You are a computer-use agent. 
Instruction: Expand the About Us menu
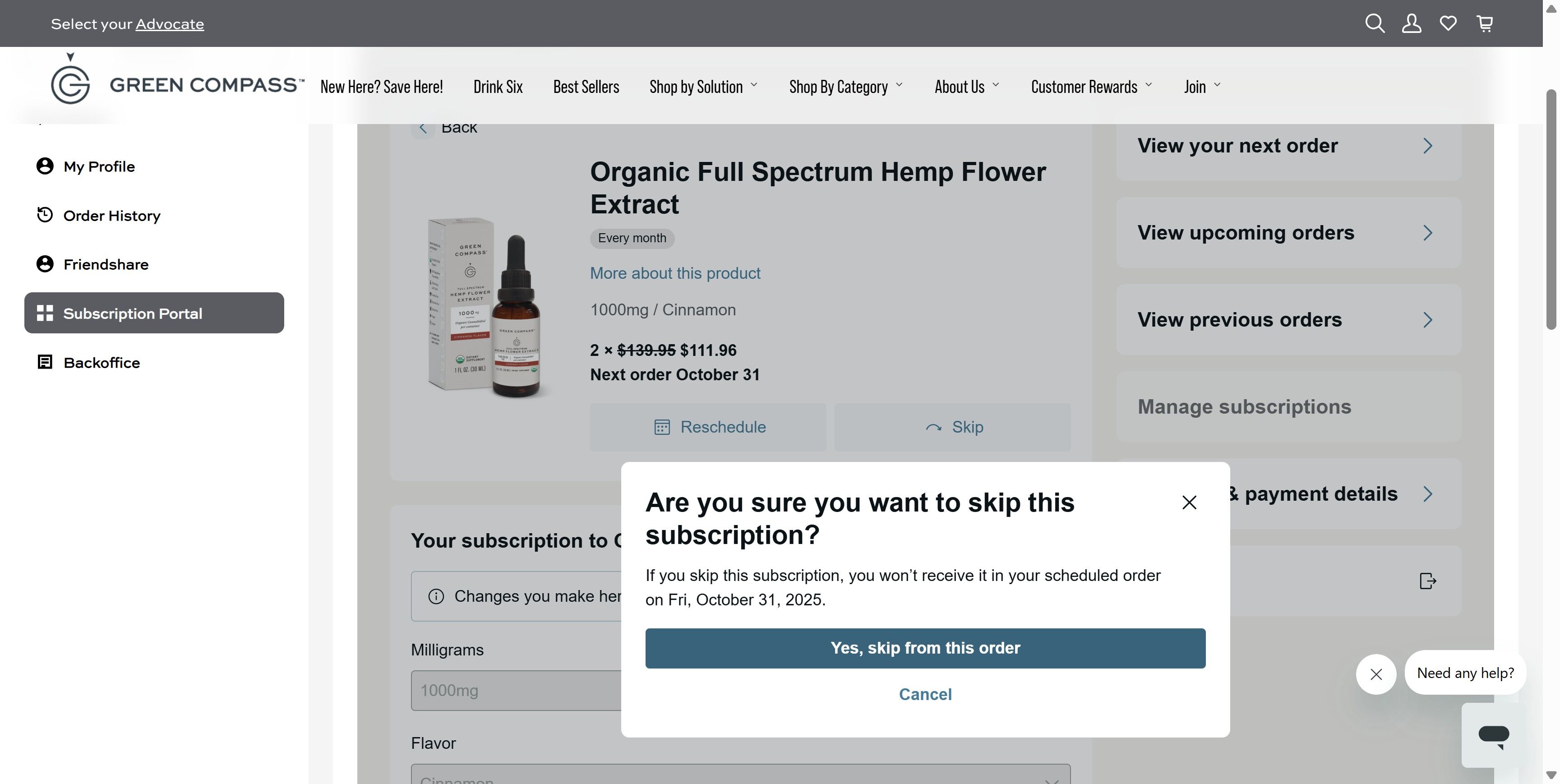967,87
